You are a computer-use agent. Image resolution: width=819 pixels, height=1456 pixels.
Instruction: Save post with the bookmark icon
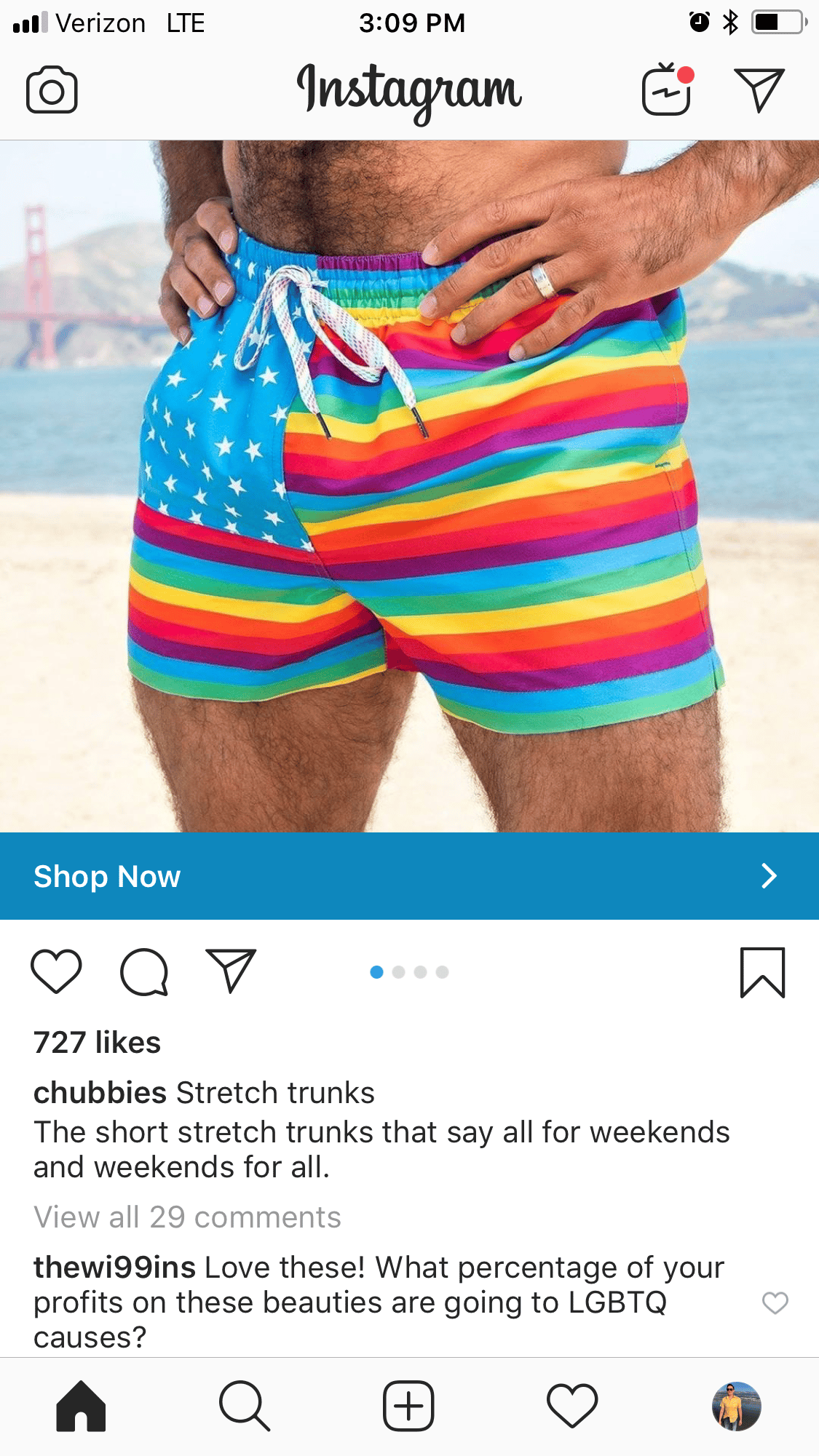[762, 972]
